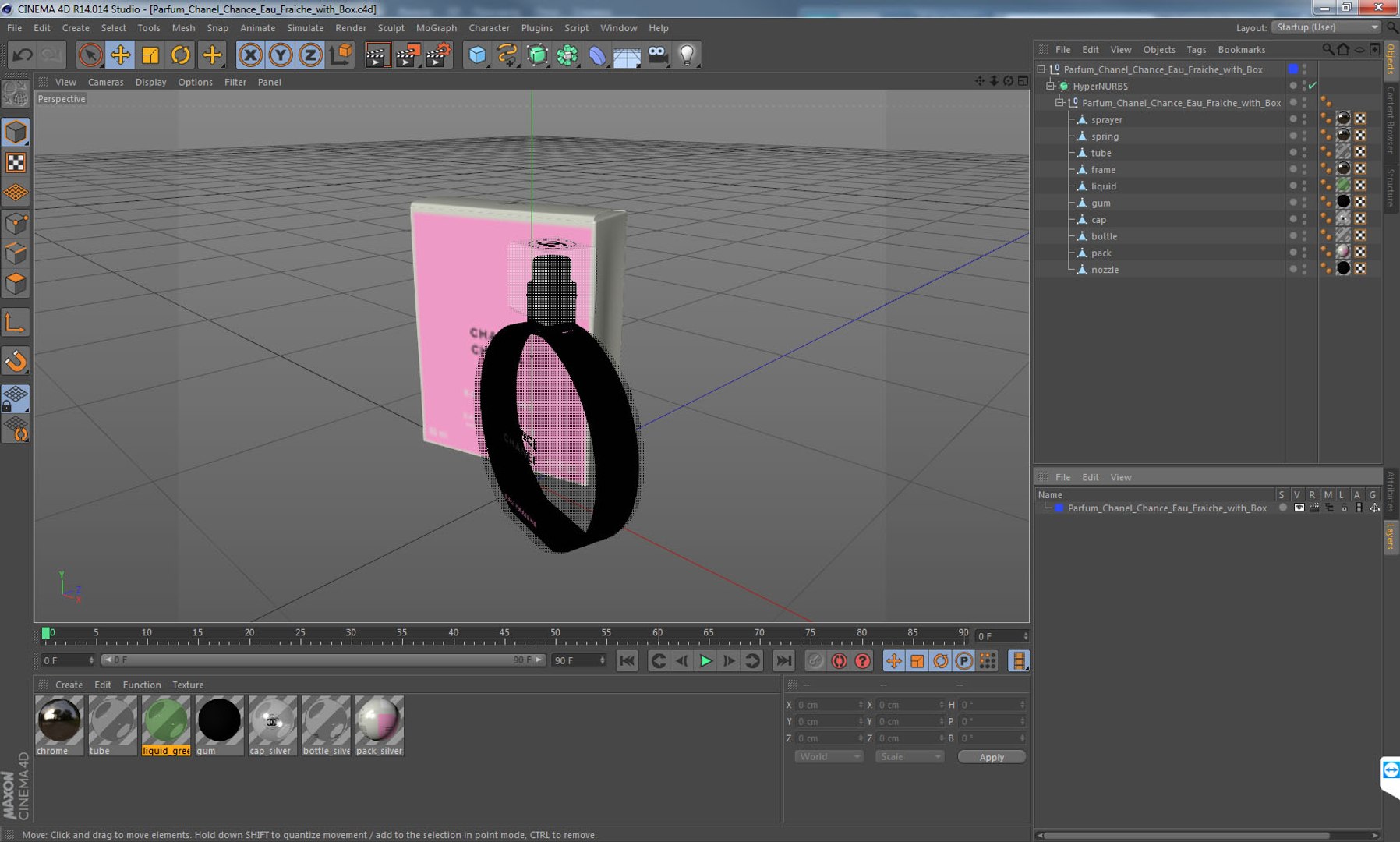The width and height of the screenshot is (1400, 842).
Task: Activate the Scale tool in top toolbar
Action: tap(150, 55)
